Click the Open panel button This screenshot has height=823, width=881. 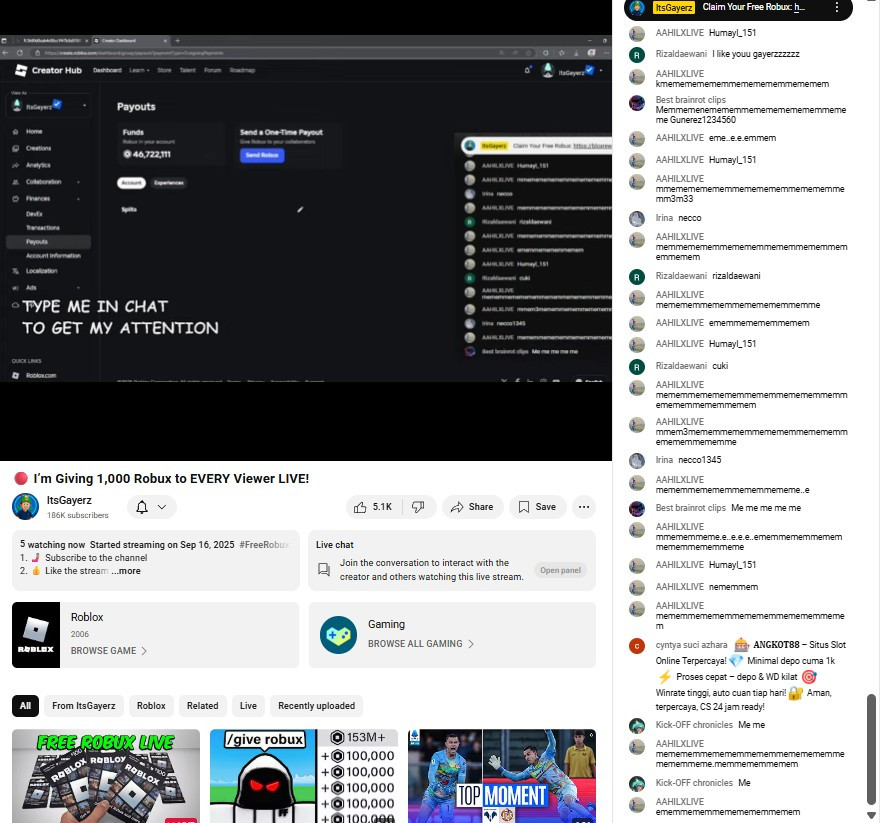[560, 570]
